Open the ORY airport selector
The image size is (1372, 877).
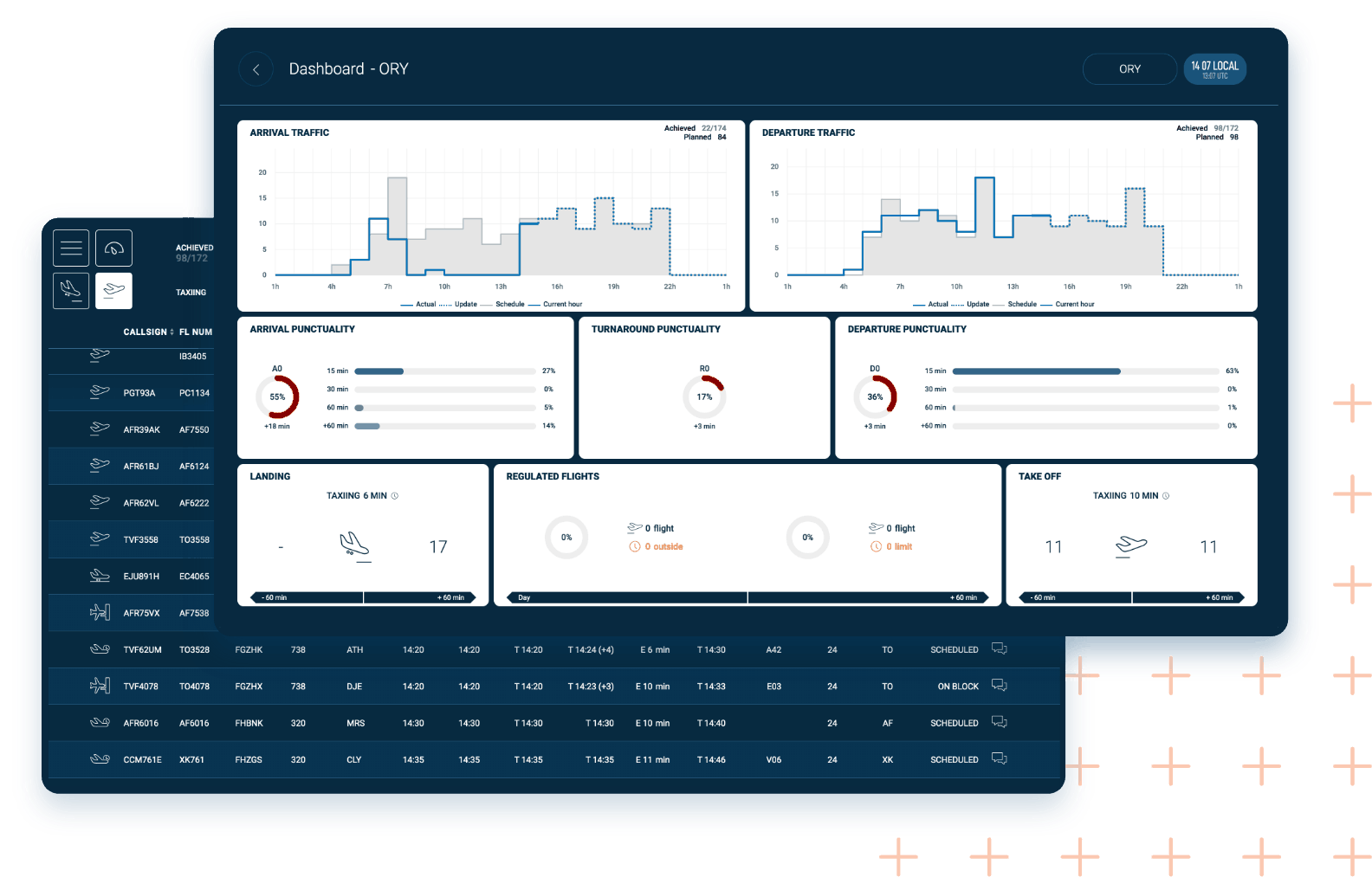pyautogui.click(x=1129, y=69)
